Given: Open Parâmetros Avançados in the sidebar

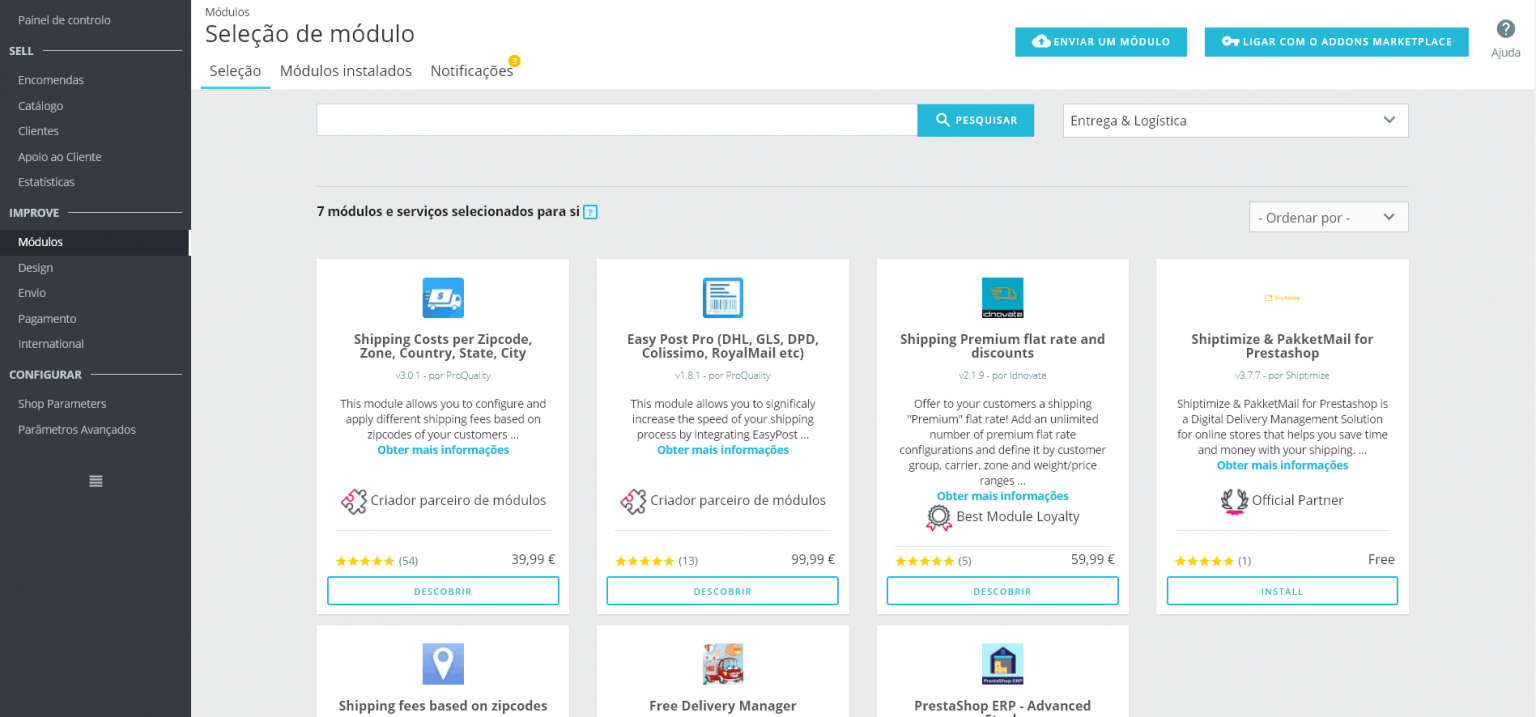Looking at the screenshot, I should pyautogui.click(x=77, y=430).
